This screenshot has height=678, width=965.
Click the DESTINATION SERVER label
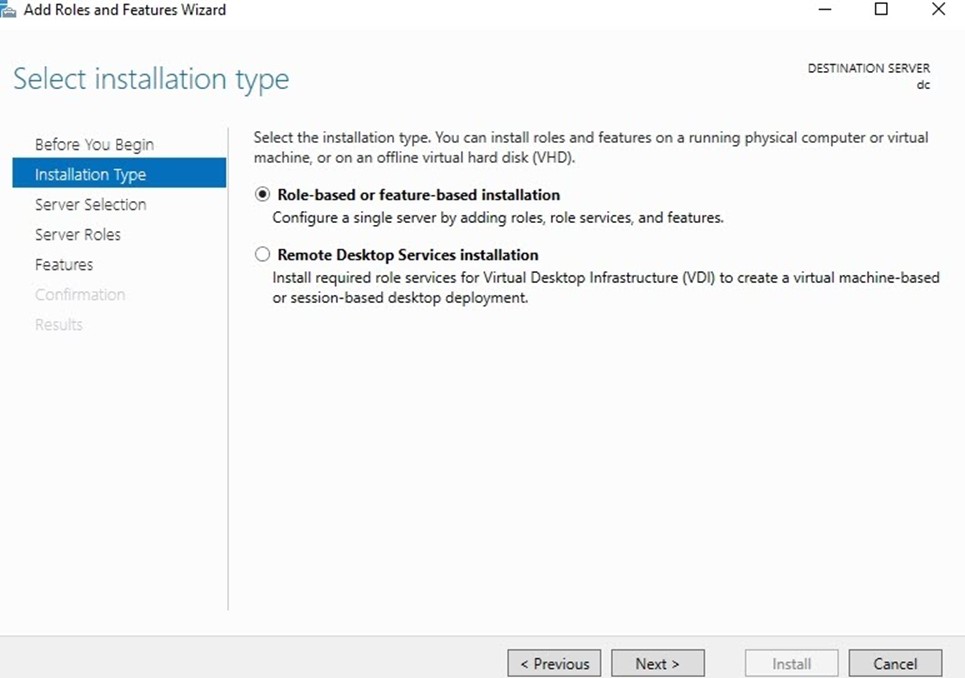pyautogui.click(x=868, y=68)
